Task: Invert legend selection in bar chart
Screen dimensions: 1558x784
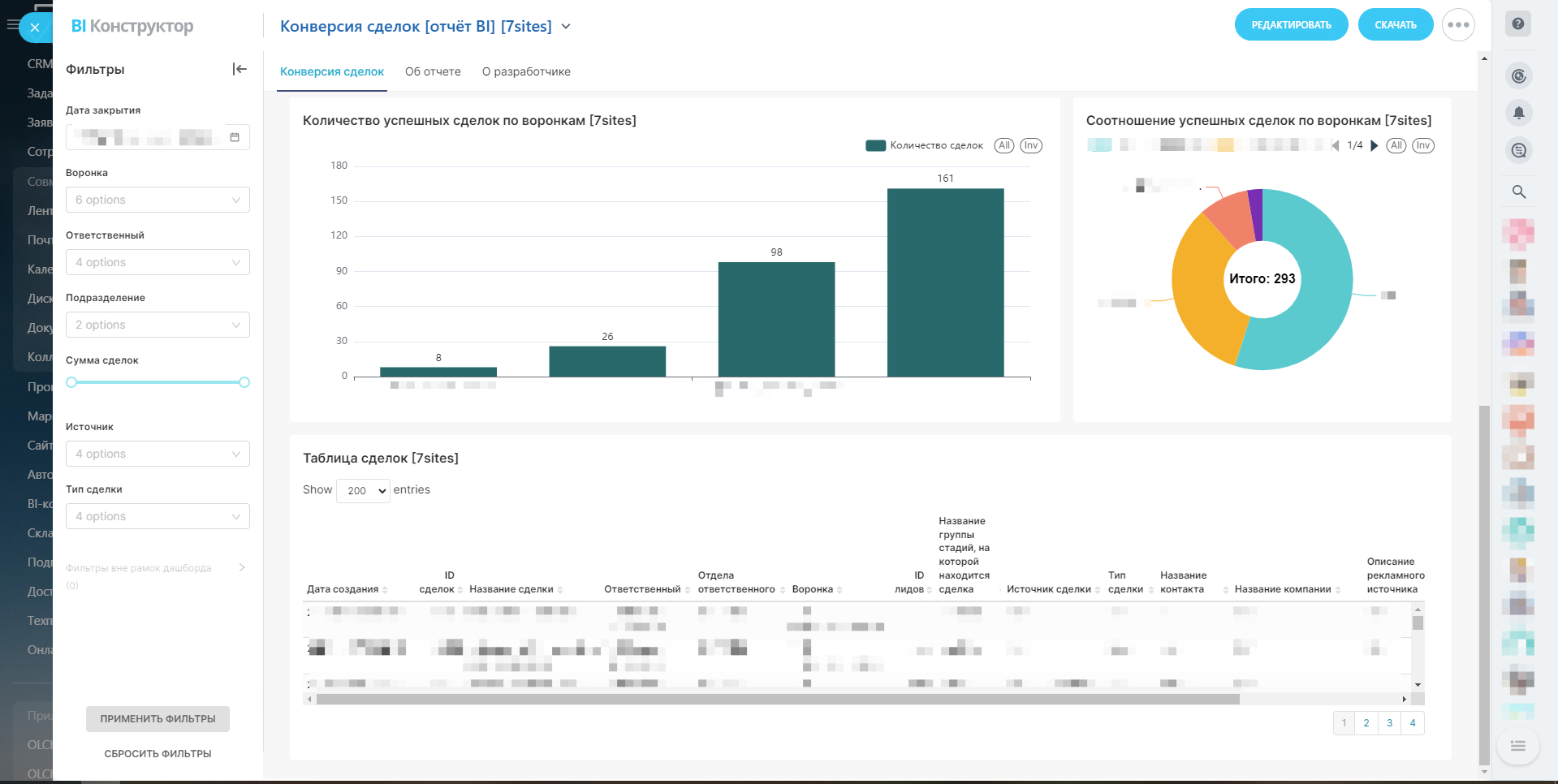Action: click(x=1030, y=146)
